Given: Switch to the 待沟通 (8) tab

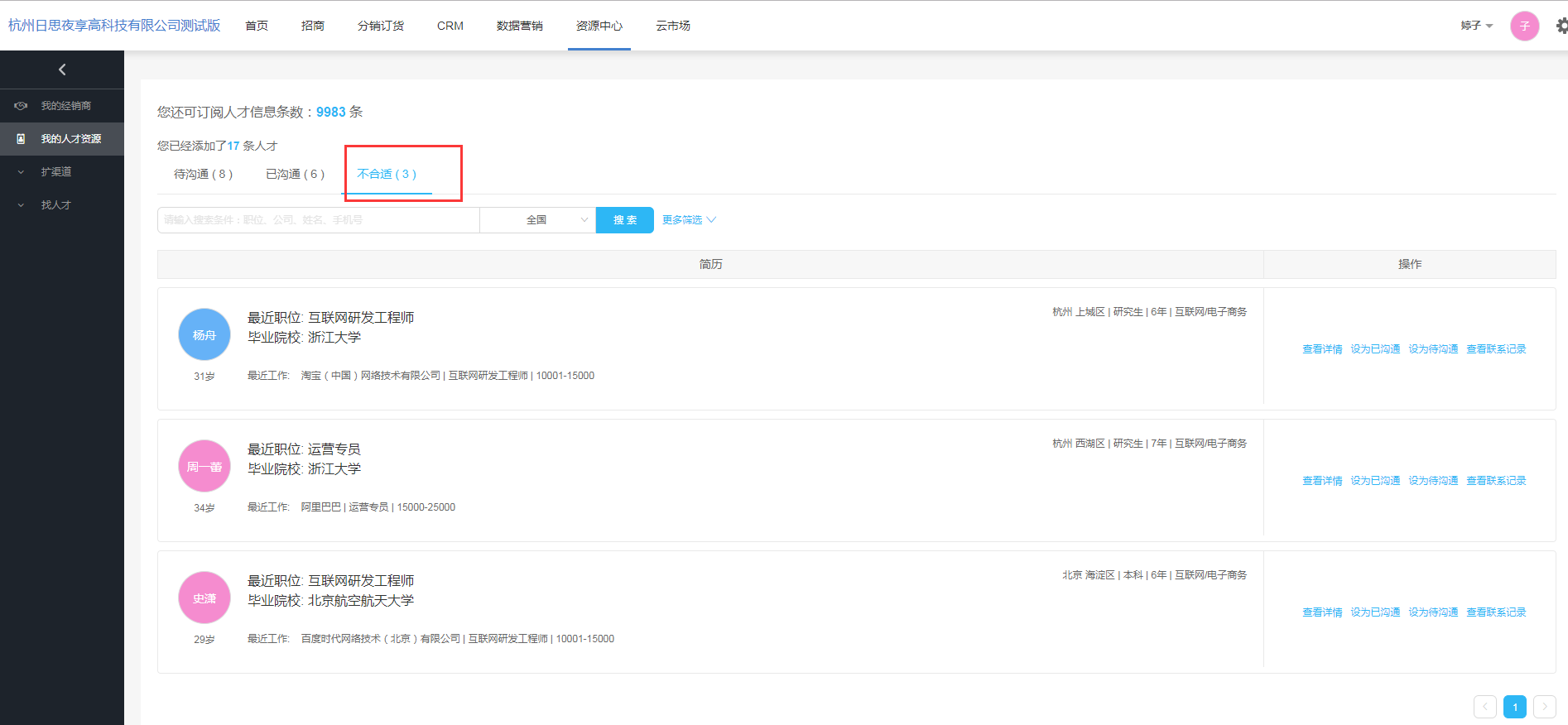Looking at the screenshot, I should [x=203, y=175].
